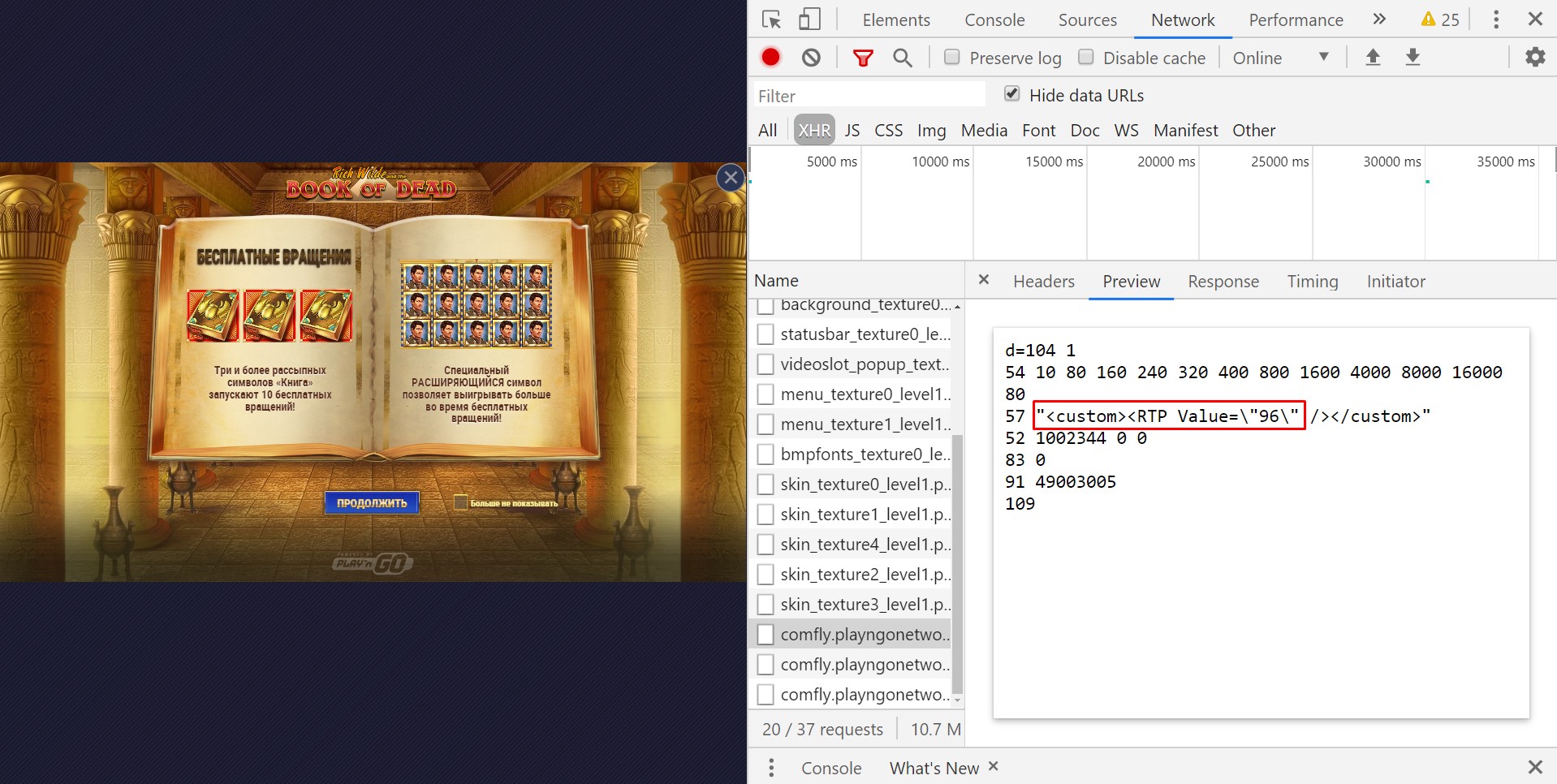This screenshot has height=784, width=1557.
Task: Open DevTools three-dot customize menu
Action: point(1496,19)
